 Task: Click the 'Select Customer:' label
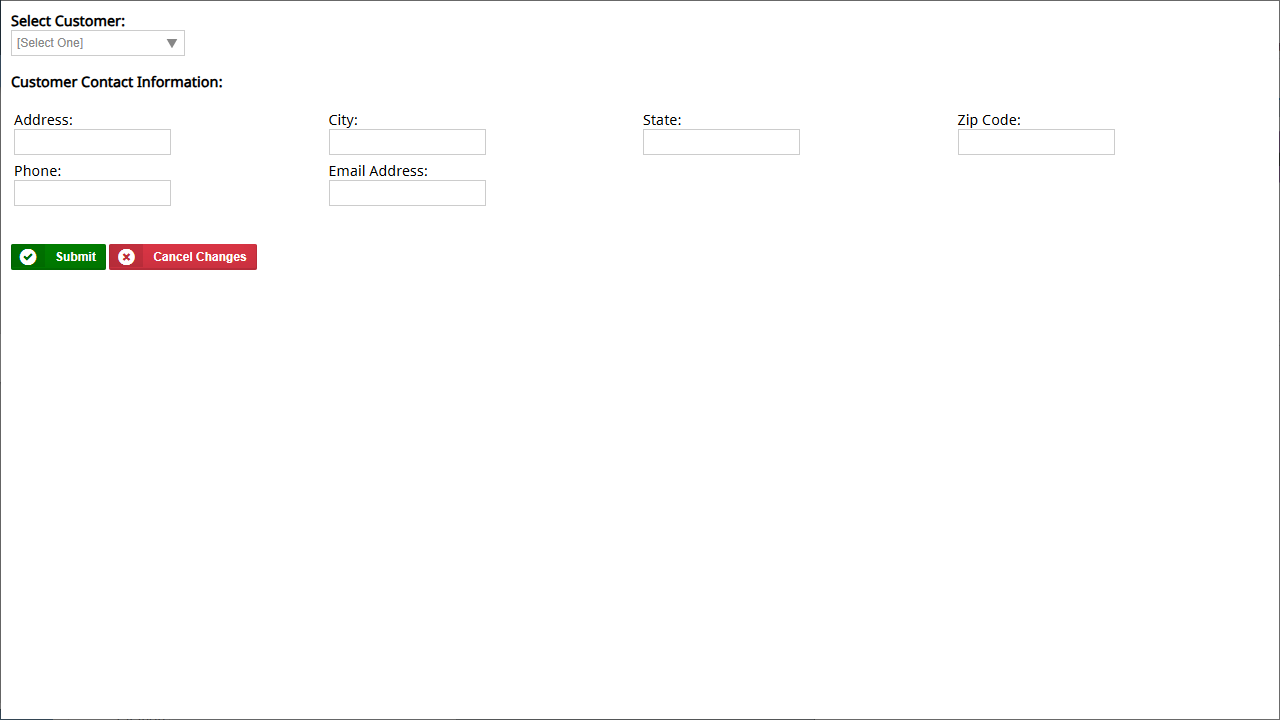click(x=68, y=21)
